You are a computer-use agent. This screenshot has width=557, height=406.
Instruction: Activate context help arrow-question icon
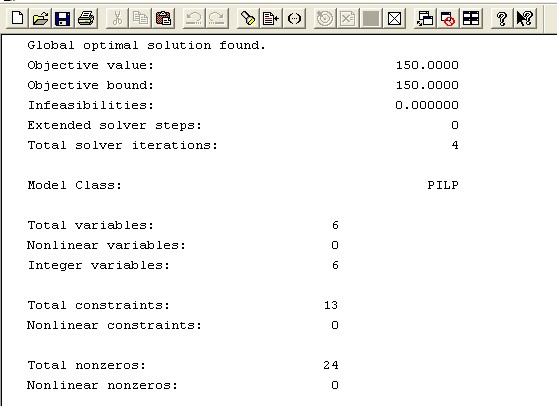[525, 18]
